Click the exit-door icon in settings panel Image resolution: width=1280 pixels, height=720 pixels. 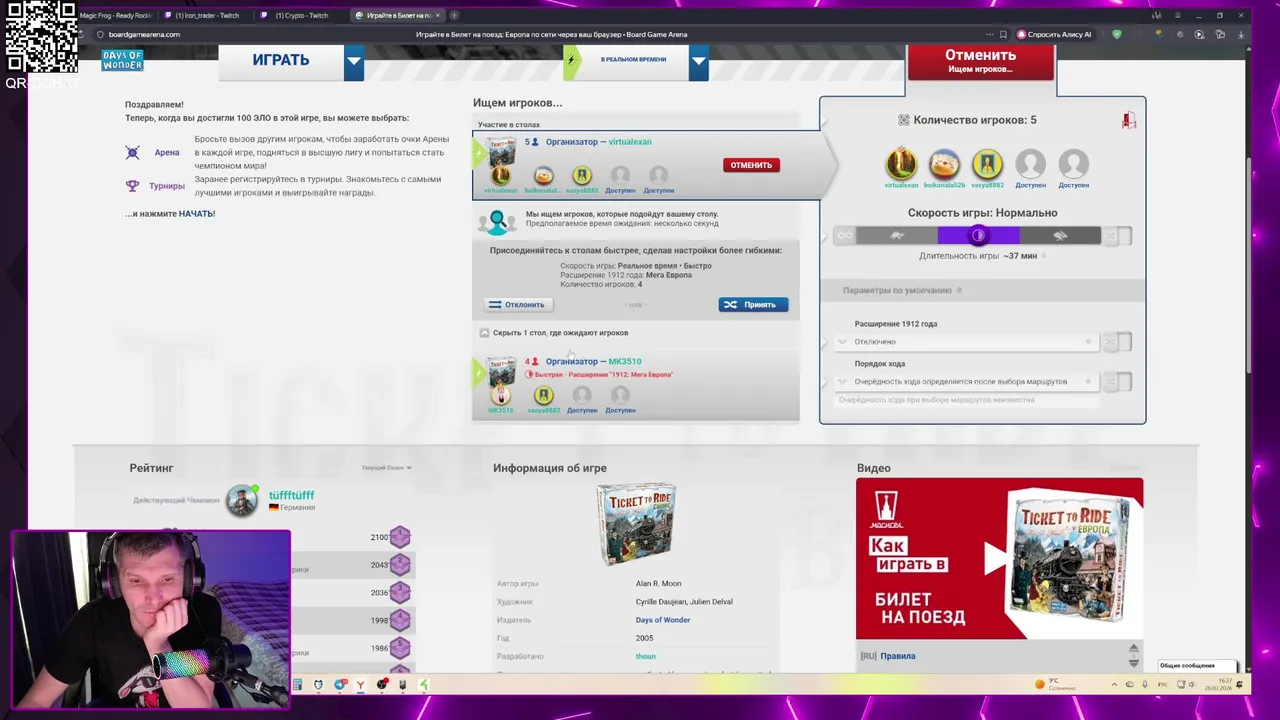[1128, 120]
